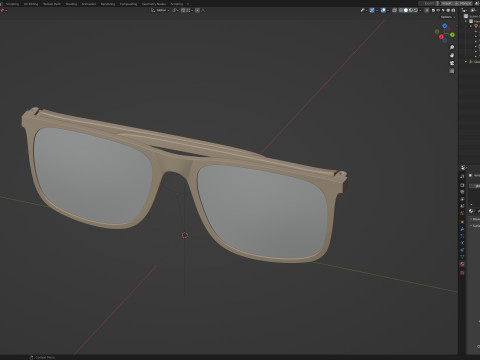Select material preview viewport shading
Screen dimensions: 480x360
(411, 10)
